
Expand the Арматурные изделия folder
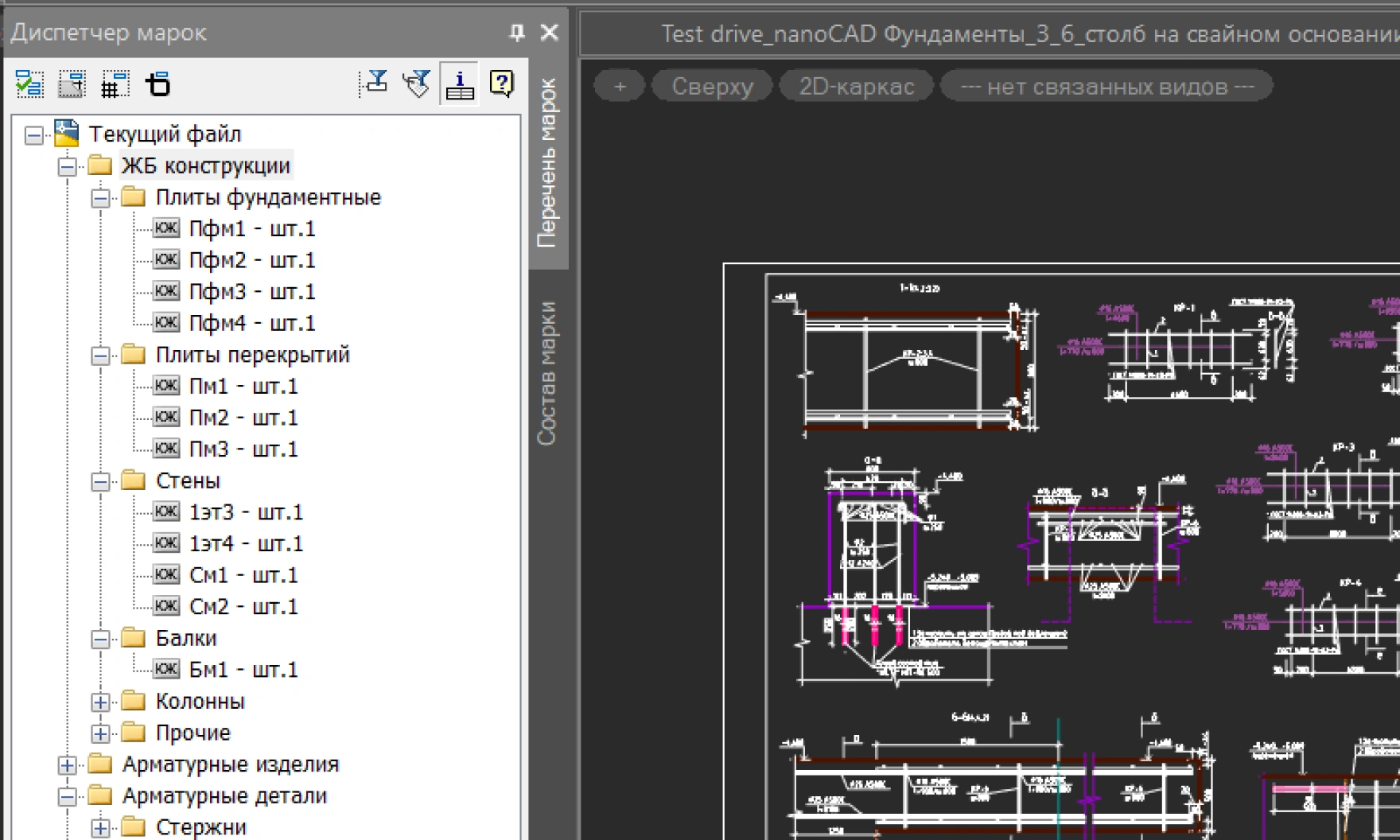click(68, 765)
